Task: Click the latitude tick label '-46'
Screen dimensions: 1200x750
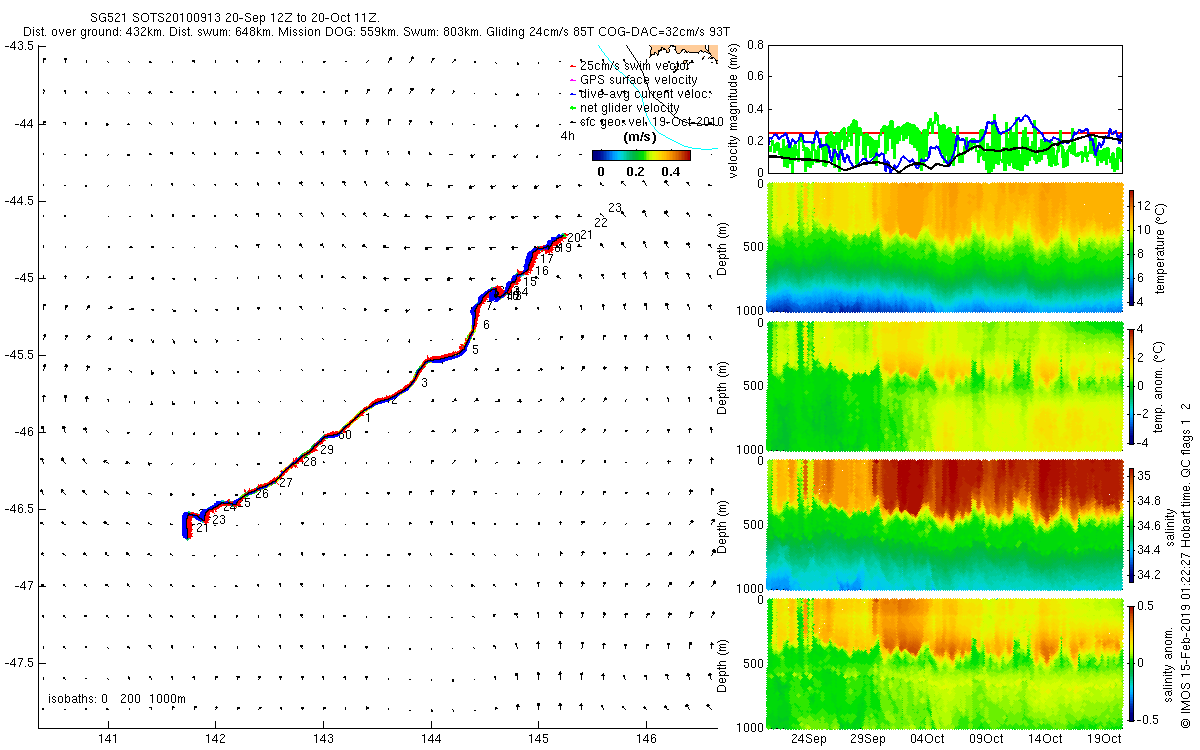Action: (x=25, y=431)
